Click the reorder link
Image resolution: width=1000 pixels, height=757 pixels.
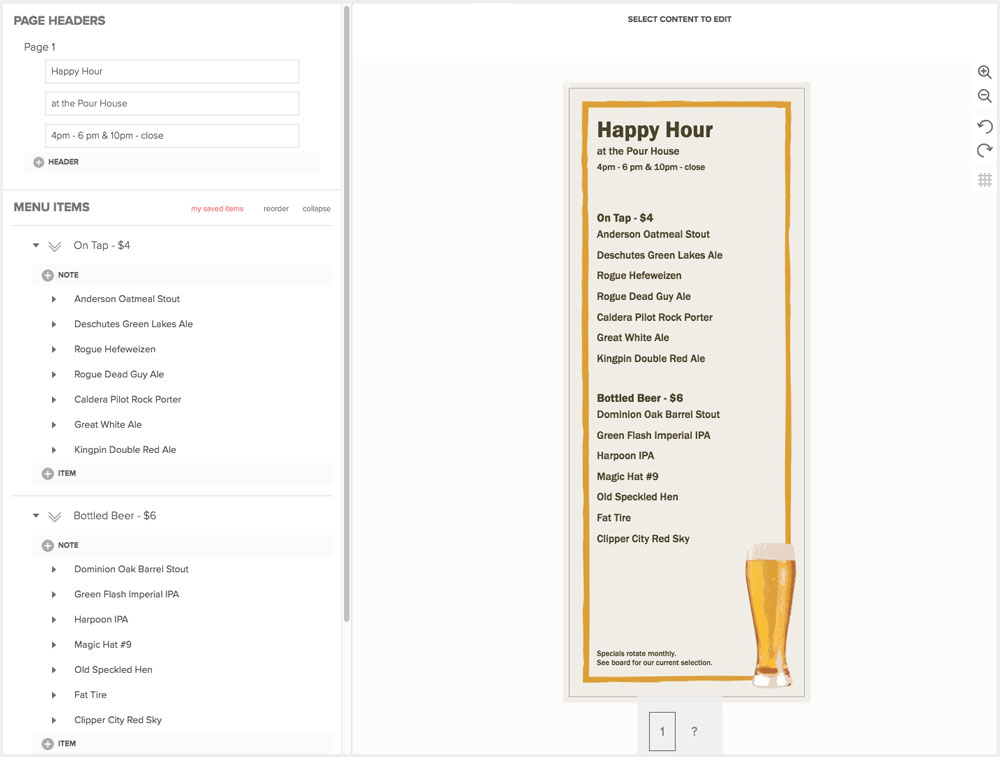276,209
